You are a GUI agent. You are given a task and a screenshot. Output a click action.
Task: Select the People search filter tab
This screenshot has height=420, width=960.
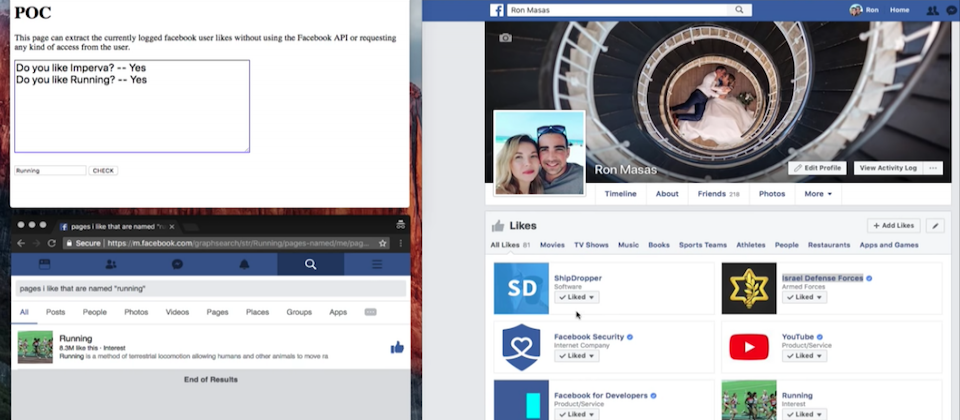pos(95,312)
